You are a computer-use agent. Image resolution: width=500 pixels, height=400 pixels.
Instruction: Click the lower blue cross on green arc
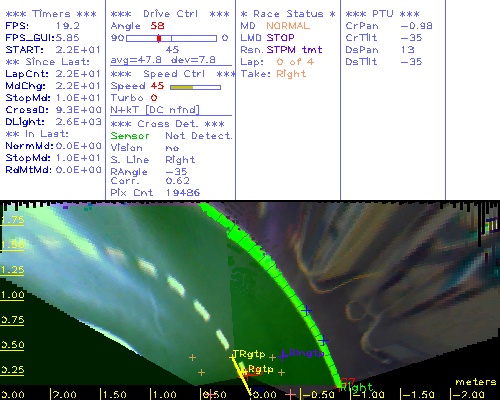pos(323,341)
